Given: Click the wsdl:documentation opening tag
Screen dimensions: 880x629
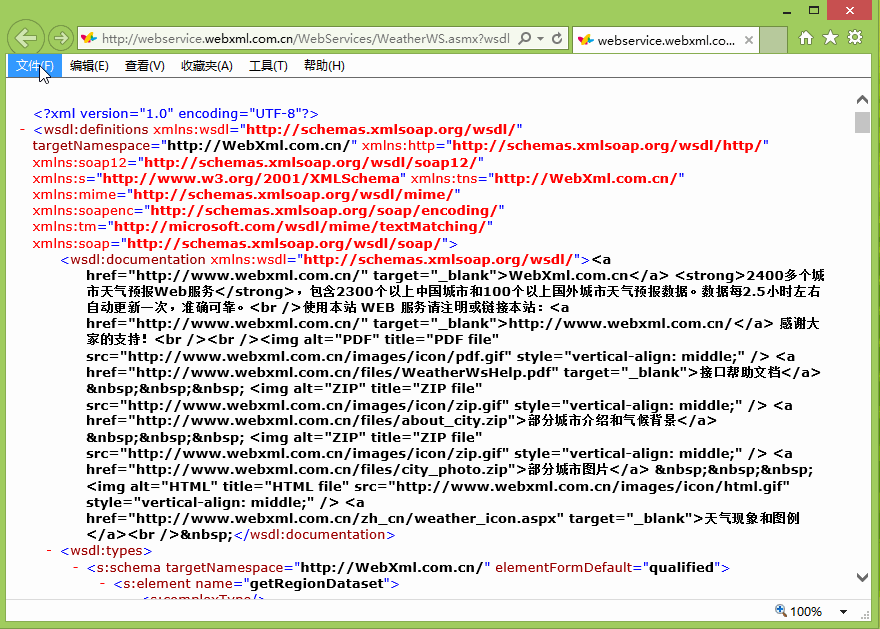Looking at the screenshot, I should click(326, 260).
